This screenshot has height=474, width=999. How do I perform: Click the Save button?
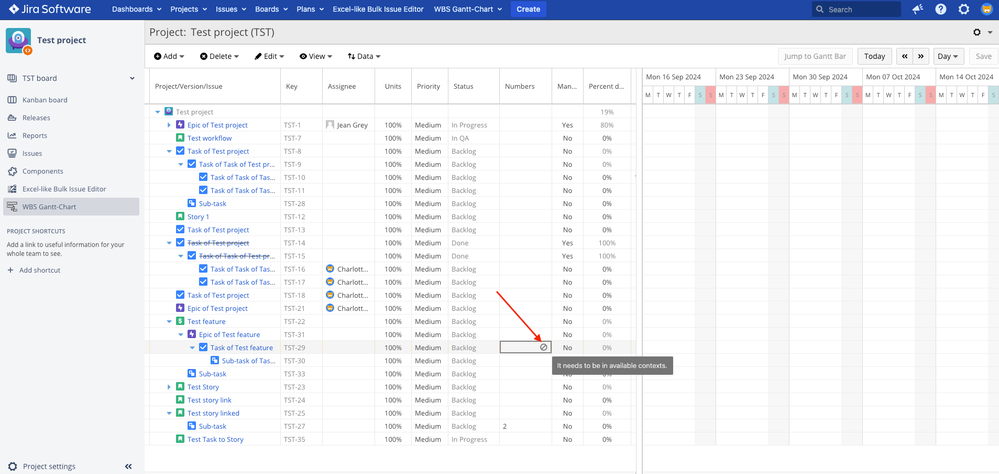(x=984, y=56)
